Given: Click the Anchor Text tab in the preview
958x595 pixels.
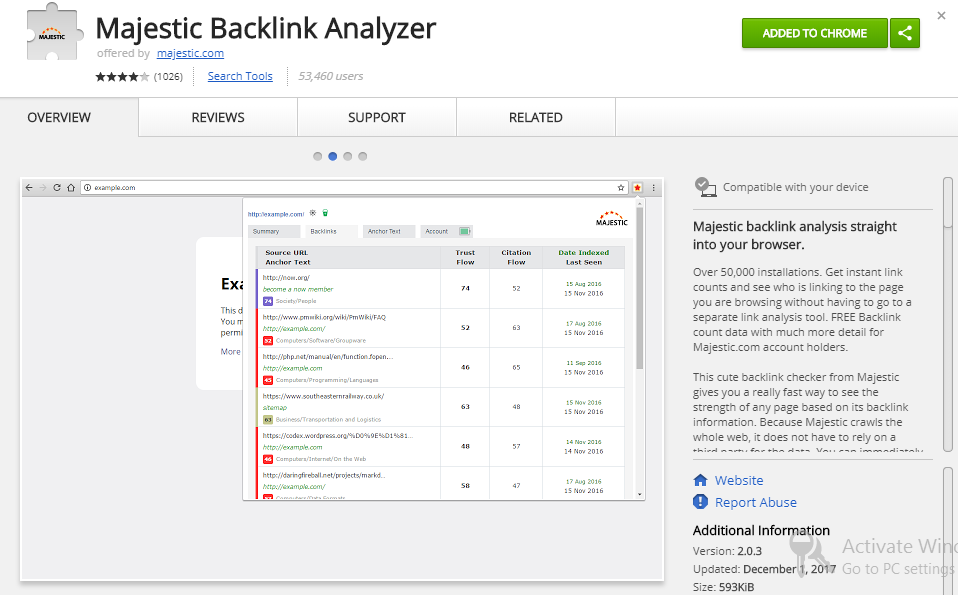Looking at the screenshot, I should [x=389, y=232].
